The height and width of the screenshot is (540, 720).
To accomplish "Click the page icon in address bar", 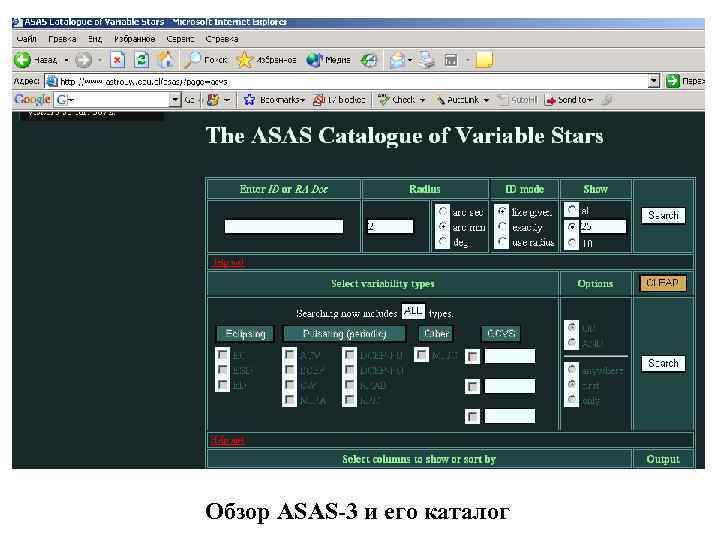I will click(x=52, y=81).
